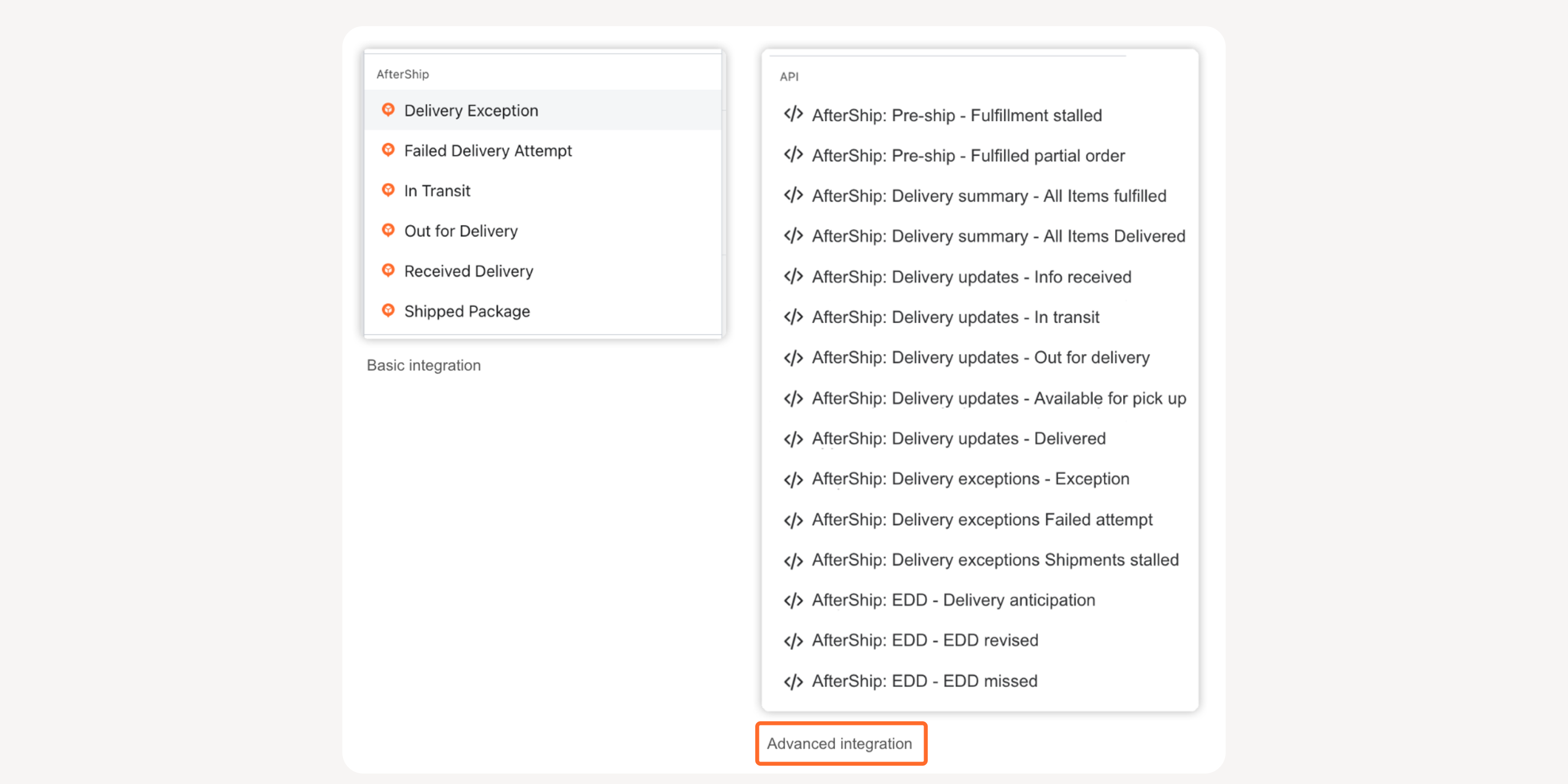1568x784 pixels.
Task: Click the code icon beside EDD revised
Action: tap(793, 640)
